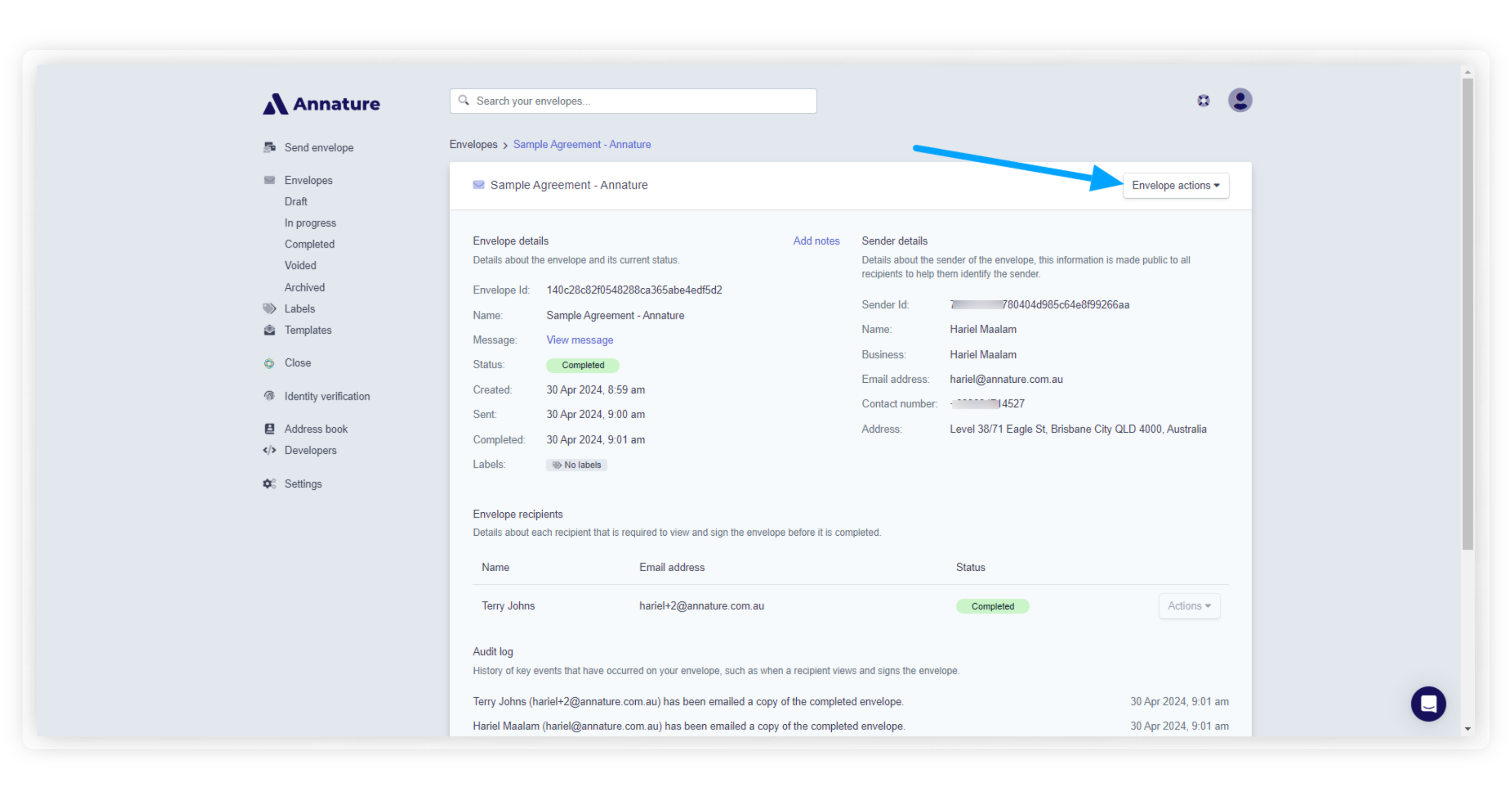
Task: Click the sender address Level 38/71 Eagle St
Action: point(1078,429)
